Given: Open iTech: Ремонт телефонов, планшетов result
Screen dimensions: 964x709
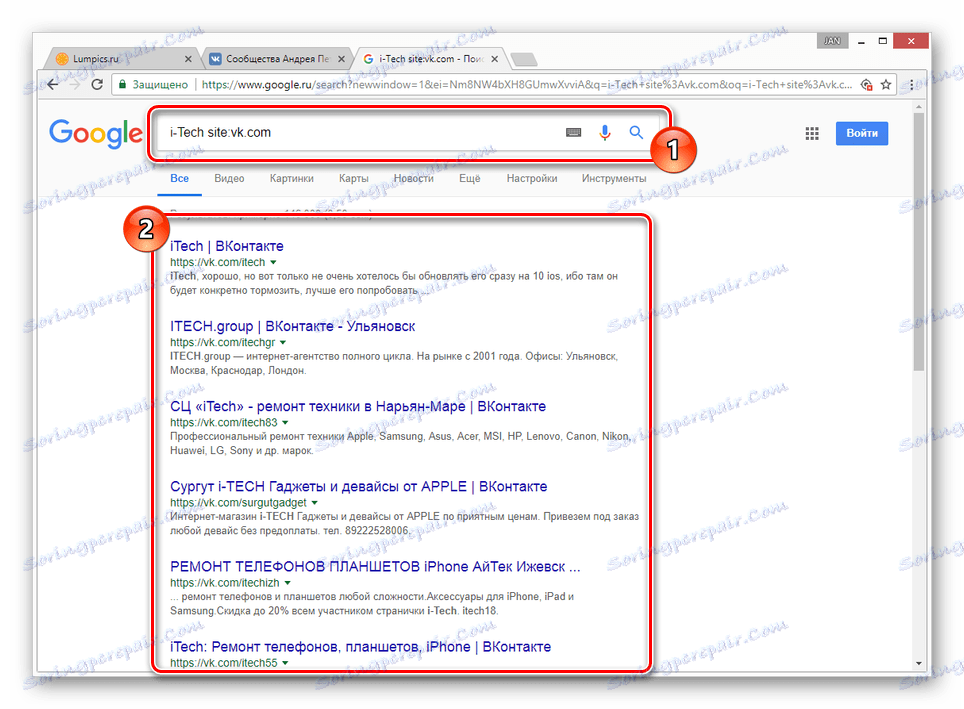Looking at the screenshot, I should tap(360, 647).
